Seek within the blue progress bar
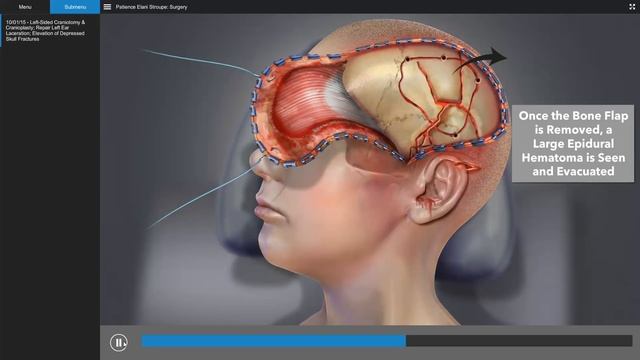640x360 pixels. [x=273, y=341]
